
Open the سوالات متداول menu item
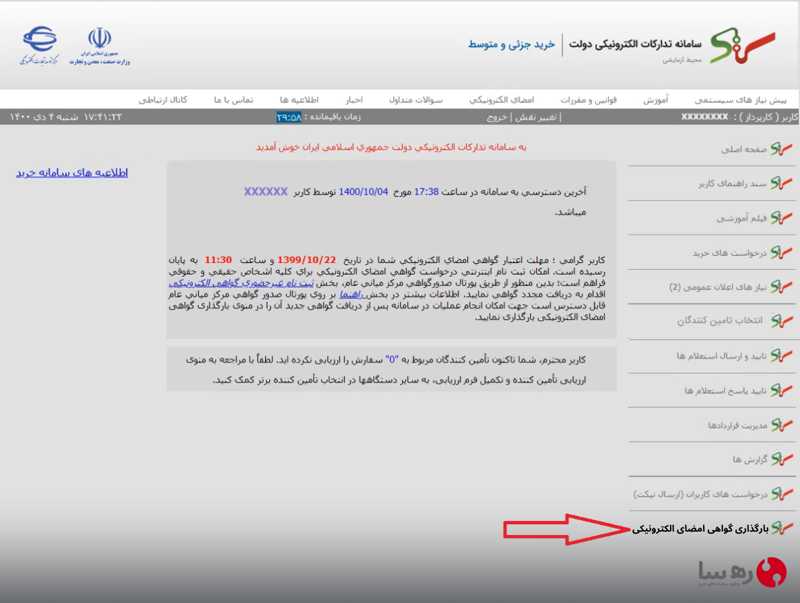pos(416,100)
